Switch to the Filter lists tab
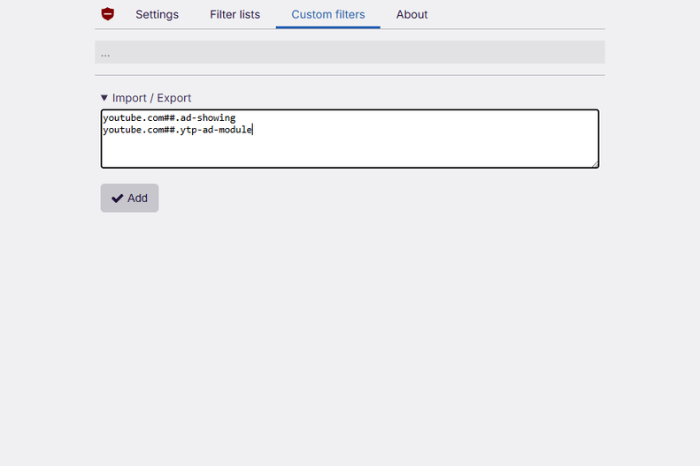Viewport: 700px width, 466px height. pyautogui.click(x=235, y=14)
